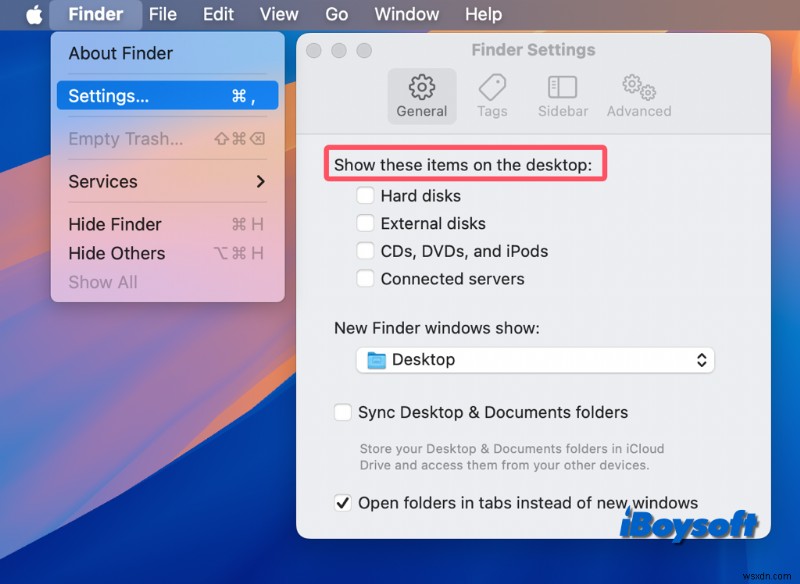Screen dimensions: 800x584
Task: Enable Connected servers checkbox
Action: [x=365, y=278]
